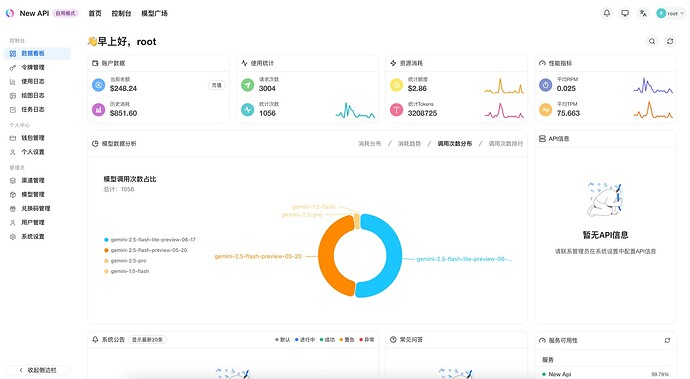Click the 系统公告 bell header icon
The image size is (690, 379).
click(x=95, y=339)
